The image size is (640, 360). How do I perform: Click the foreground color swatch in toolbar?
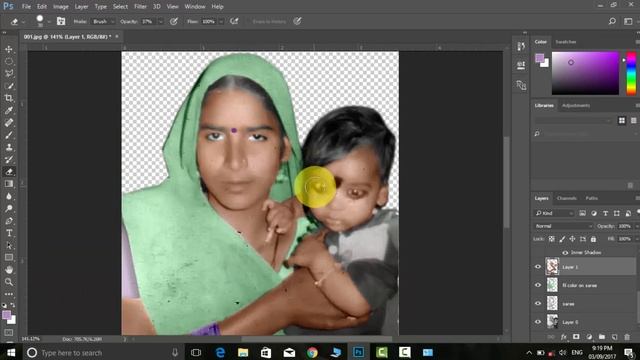(6, 315)
